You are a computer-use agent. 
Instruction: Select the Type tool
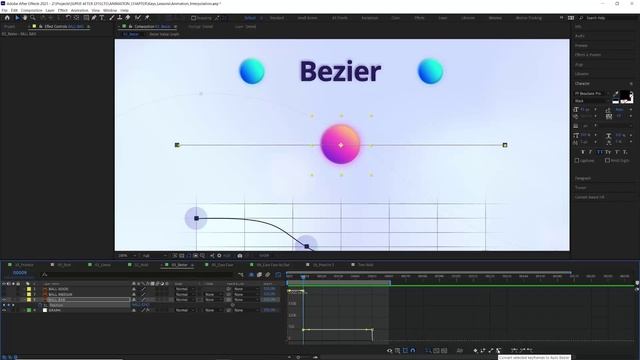[102, 18]
